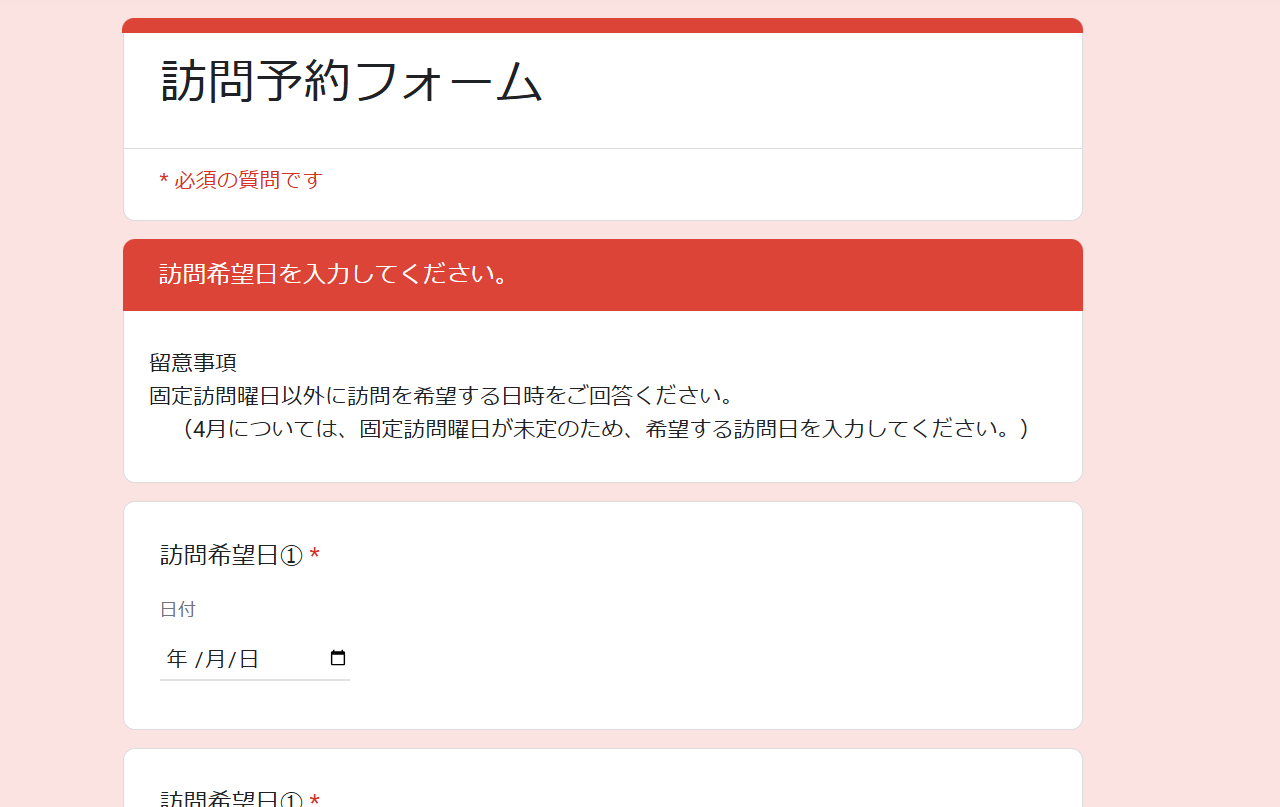Click inside the 年/月/日 date input
This screenshot has height=807, width=1280.
point(230,658)
